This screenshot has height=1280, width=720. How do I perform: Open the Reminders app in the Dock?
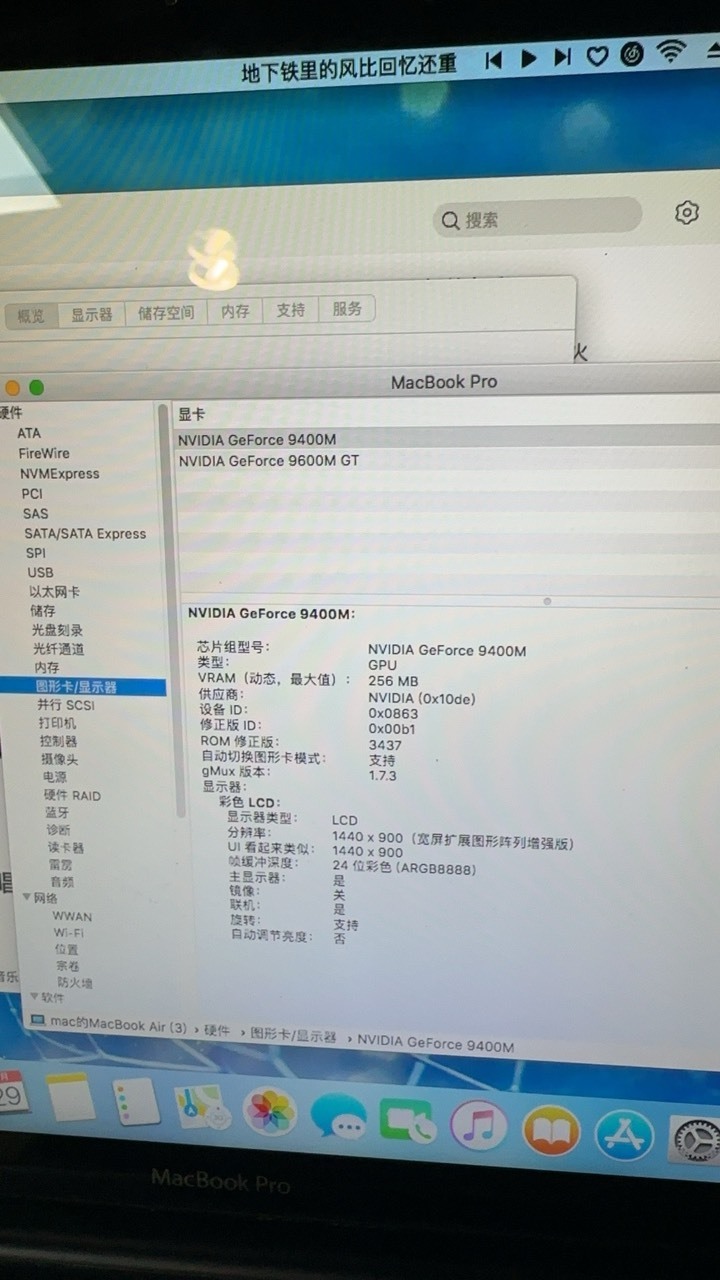pos(134,1101)
